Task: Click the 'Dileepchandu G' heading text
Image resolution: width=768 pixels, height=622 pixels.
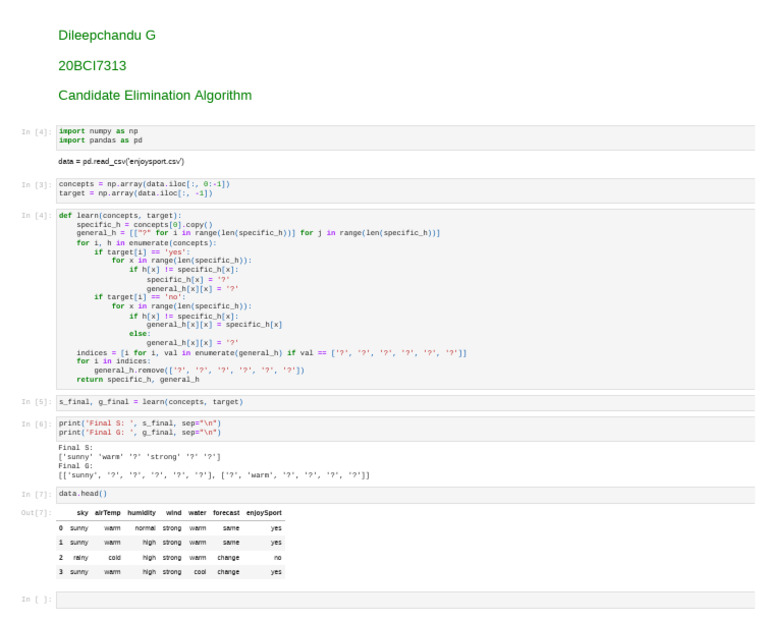Action: point(107,36)
